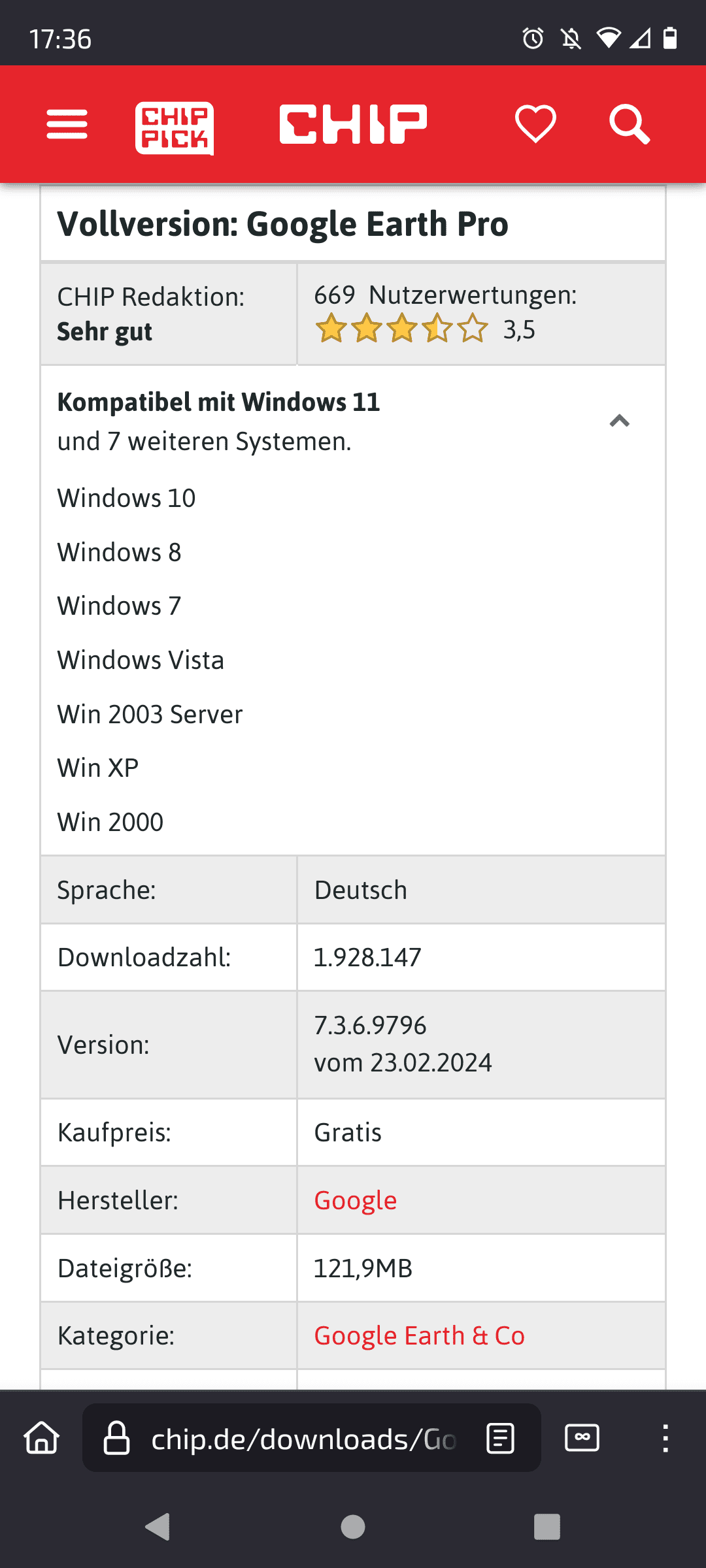The width and height of the screenshot is (706, 1568).
Task: Open the favorites heart icon
Action: (535, 123)
